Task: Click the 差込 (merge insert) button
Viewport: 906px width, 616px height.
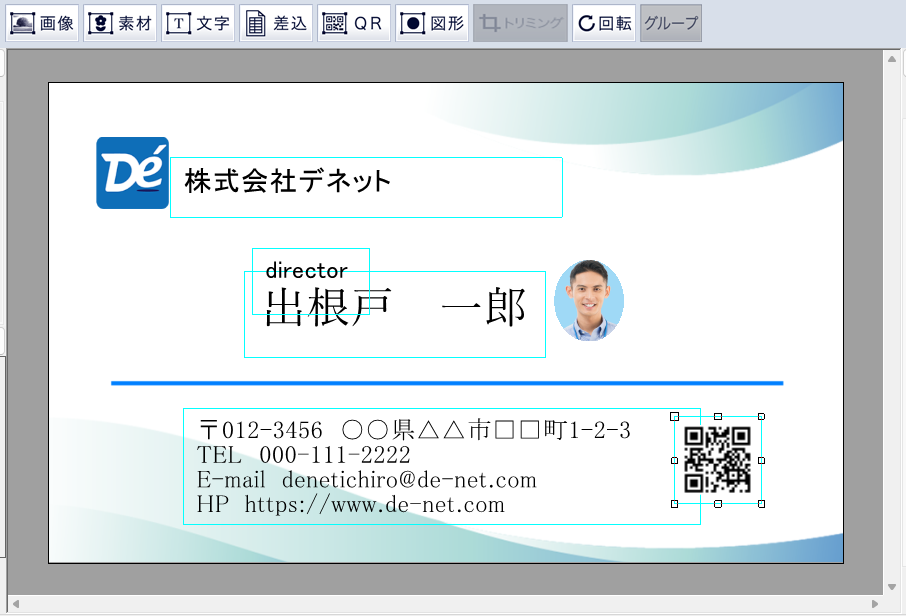Action: pyautogui.click(x=276, y=23)
